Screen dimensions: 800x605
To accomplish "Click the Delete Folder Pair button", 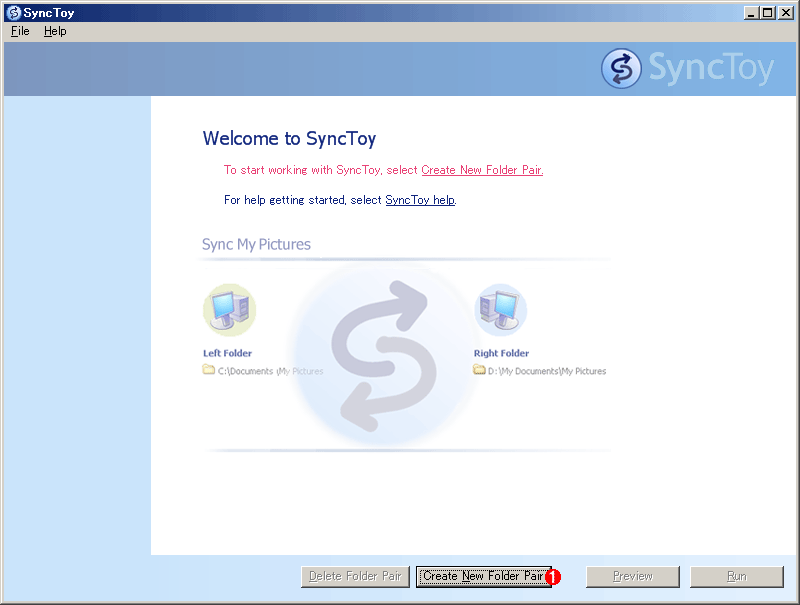I will point(355,576).
